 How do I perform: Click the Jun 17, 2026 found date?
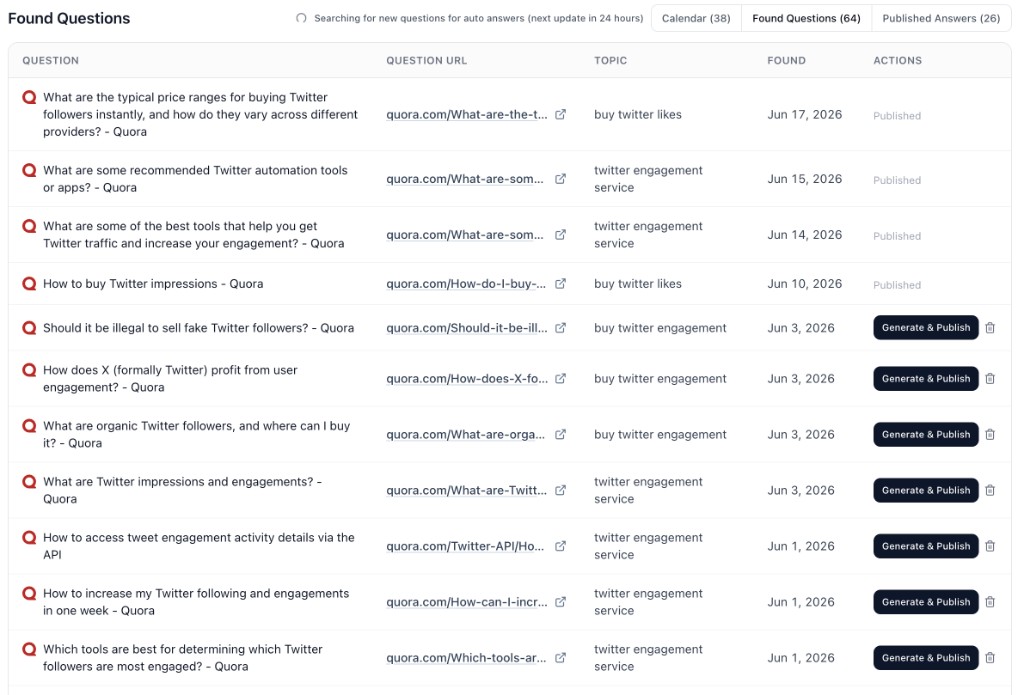[805, 114]
